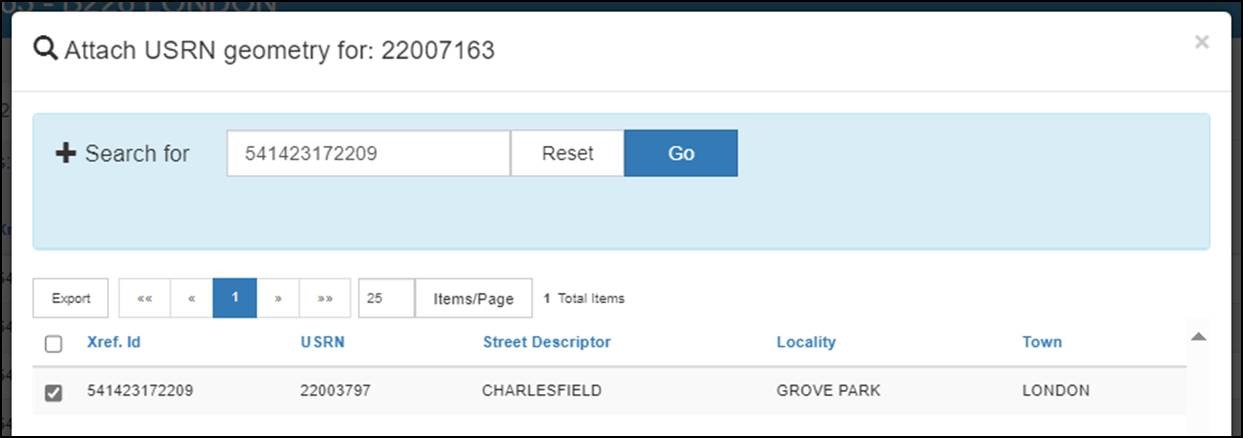Go to the next results page
Viewport: 1243px width, 438px height.
point(278,298)
